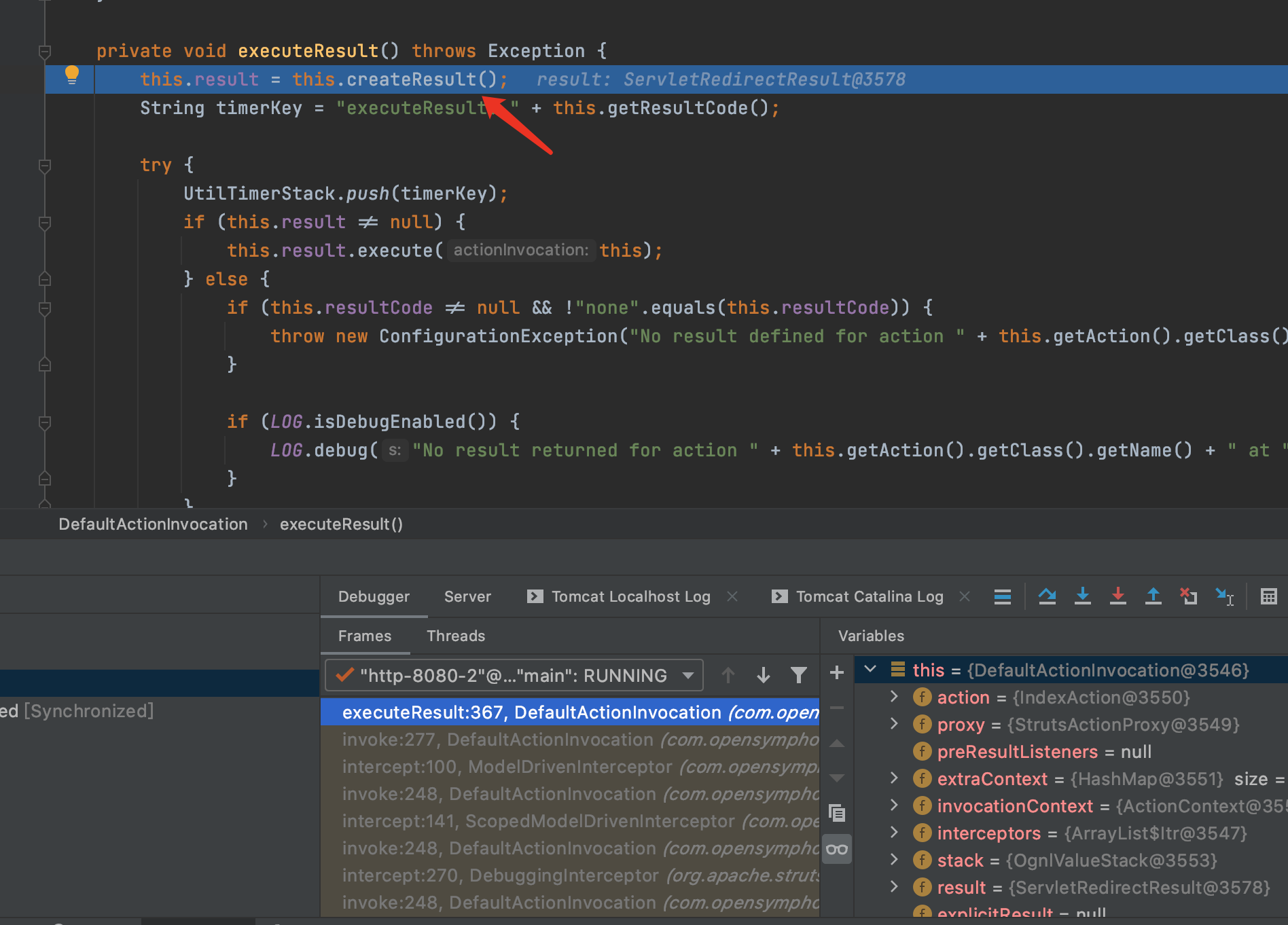This screenshot has width=1288, height=925.
Task: Click the Step Into debugger icon
Action: [x=1083, y=596]
